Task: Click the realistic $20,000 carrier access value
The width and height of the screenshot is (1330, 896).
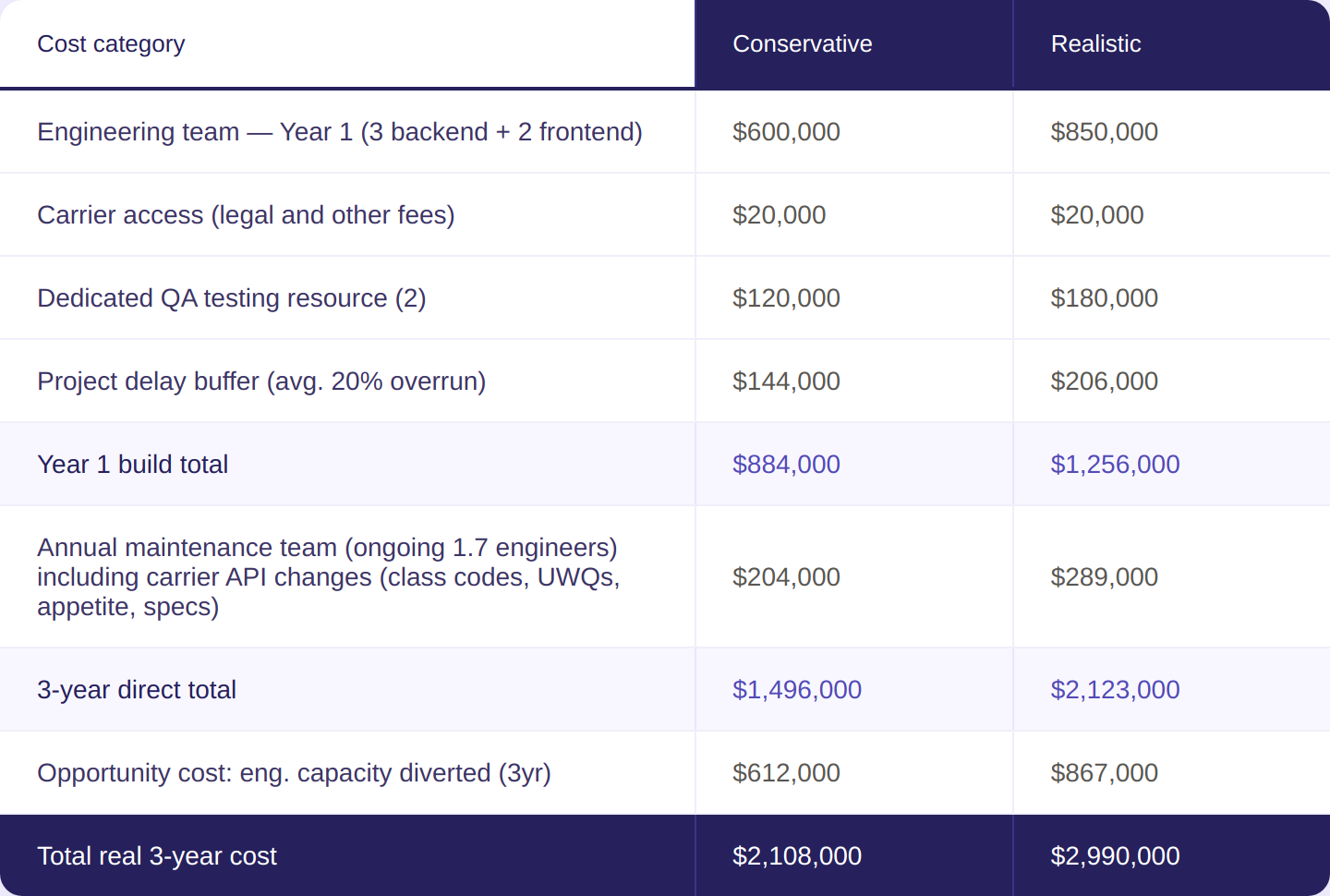Action: click(x=1097, y=215)
